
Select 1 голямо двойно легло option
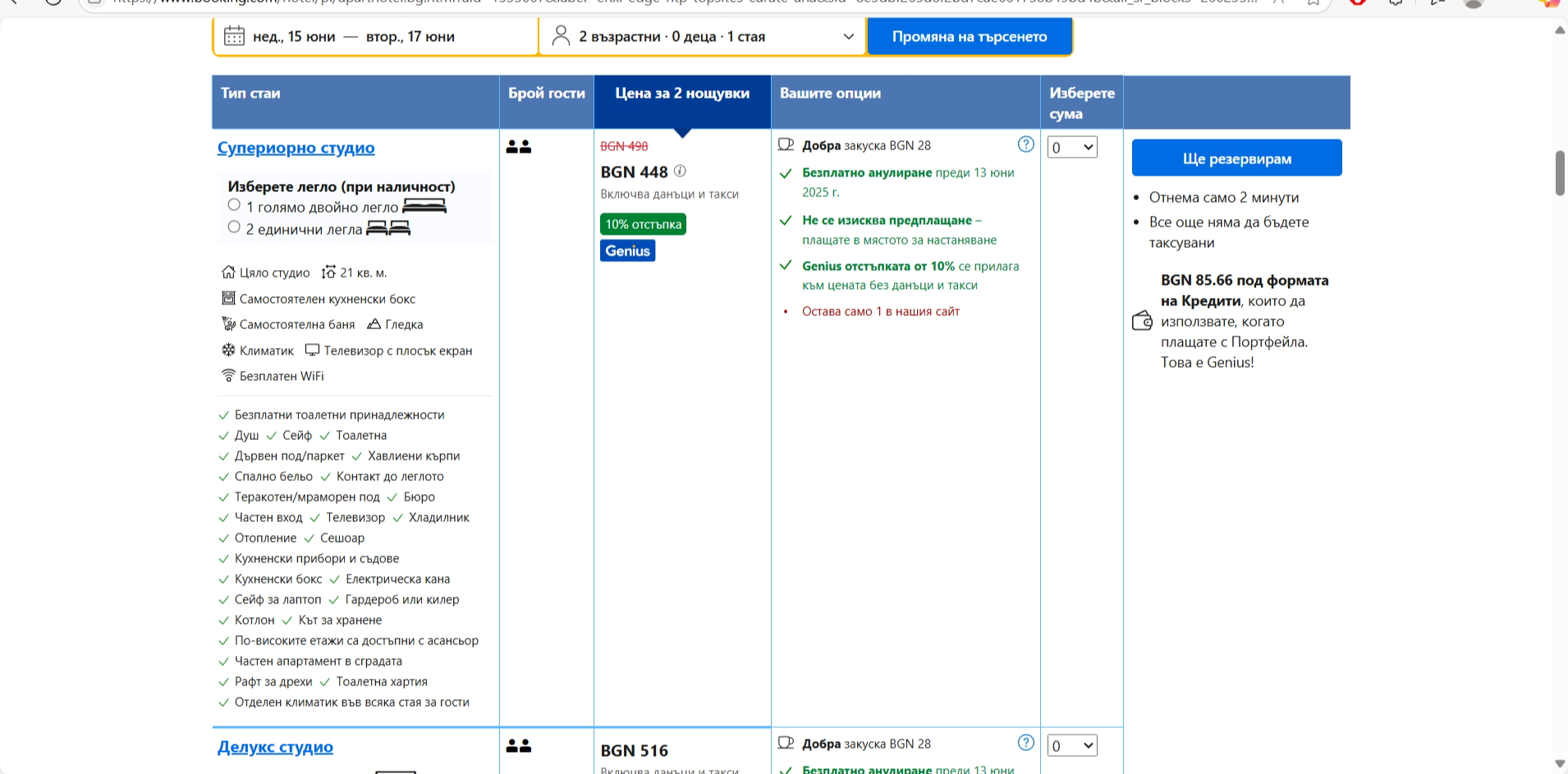(234, 205)
